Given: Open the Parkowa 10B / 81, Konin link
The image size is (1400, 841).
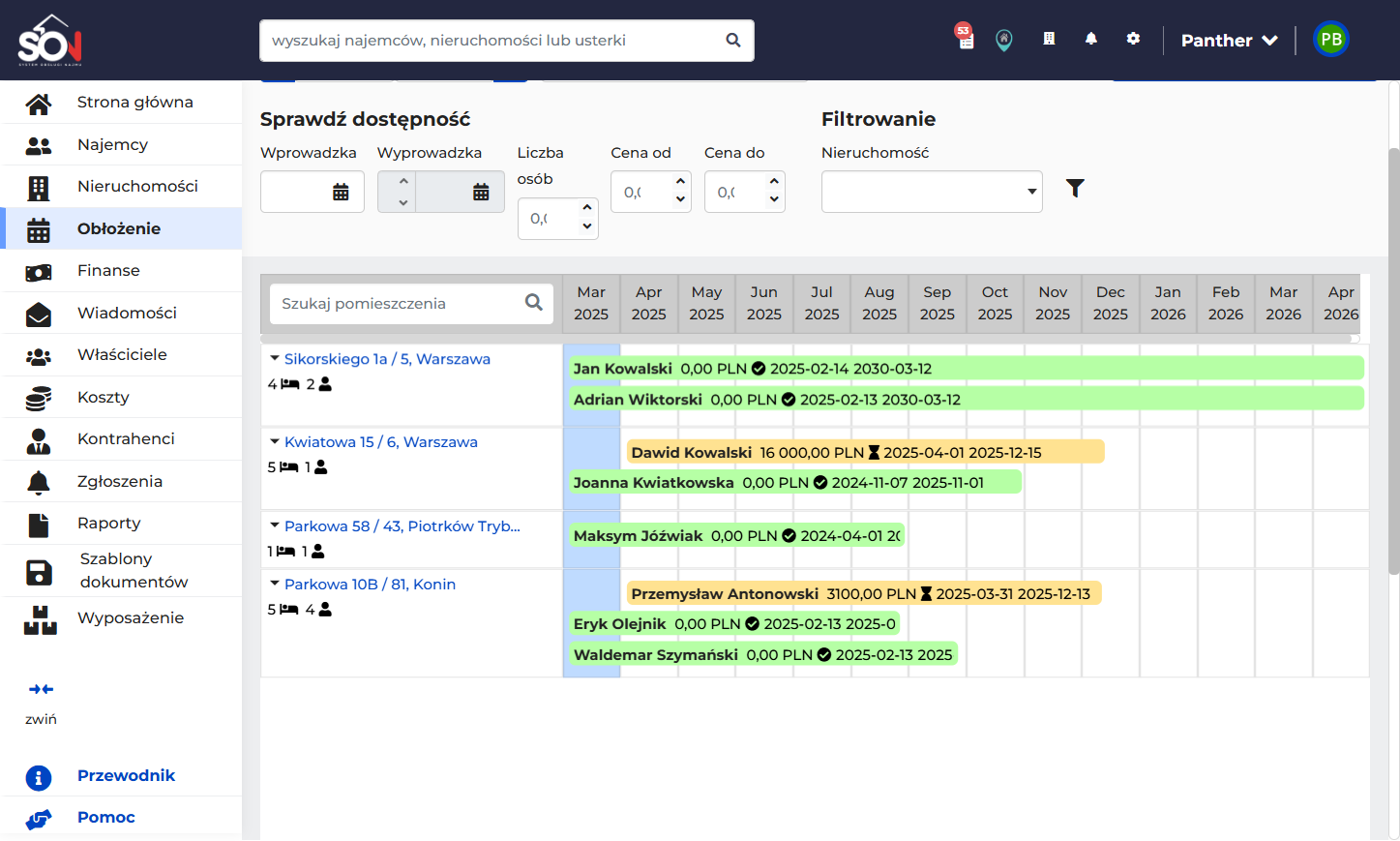Looking at the screenshot, I should point(370,585).
